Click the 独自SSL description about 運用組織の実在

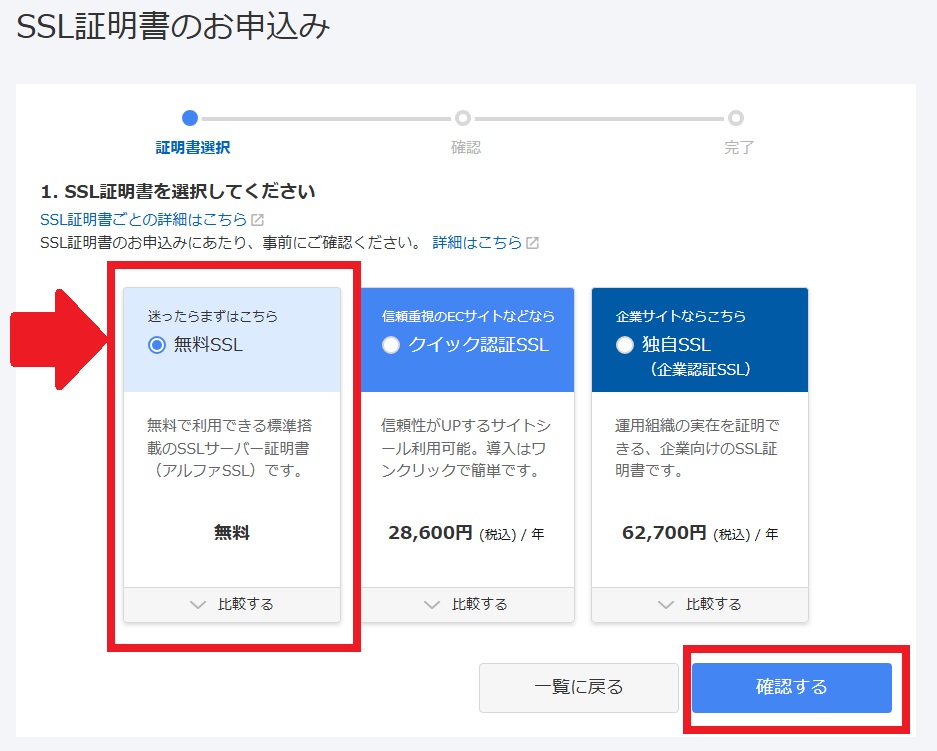[x=697, y=448]
